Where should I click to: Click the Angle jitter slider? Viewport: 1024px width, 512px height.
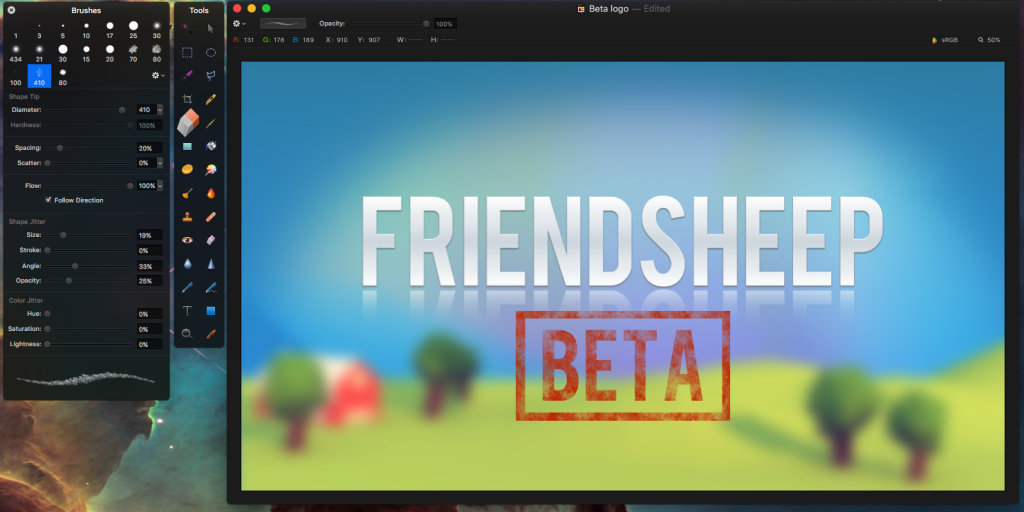89,266
